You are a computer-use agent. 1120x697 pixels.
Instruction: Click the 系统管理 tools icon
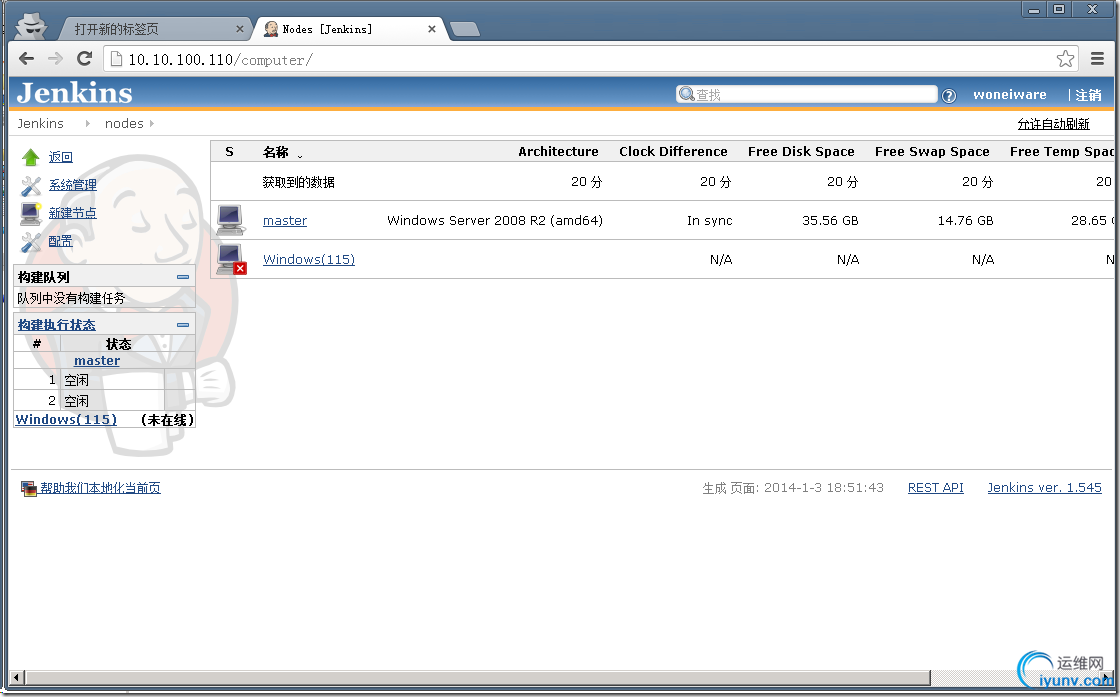click(31, 186)
